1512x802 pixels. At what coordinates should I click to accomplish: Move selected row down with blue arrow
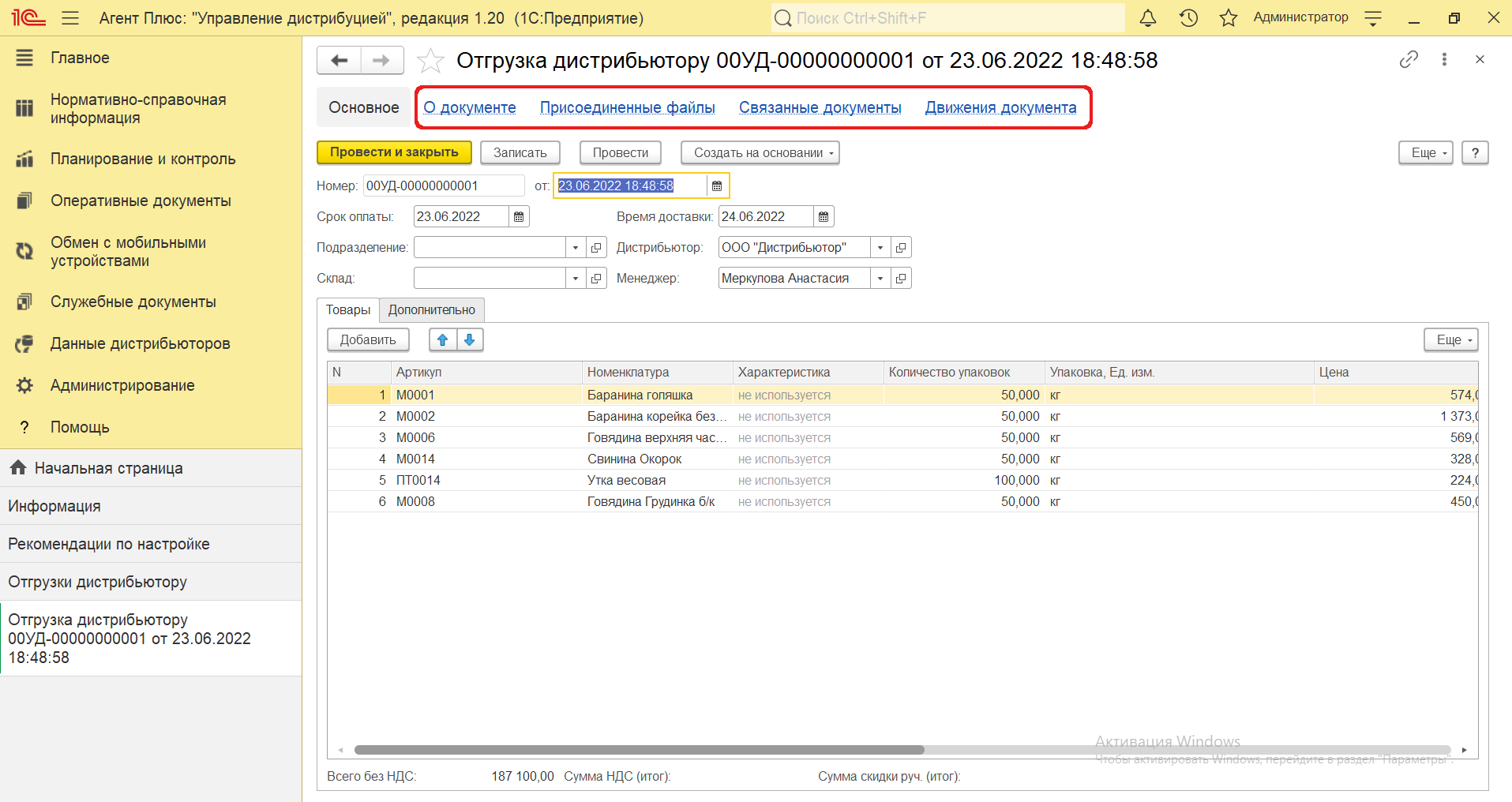point(470,339)
